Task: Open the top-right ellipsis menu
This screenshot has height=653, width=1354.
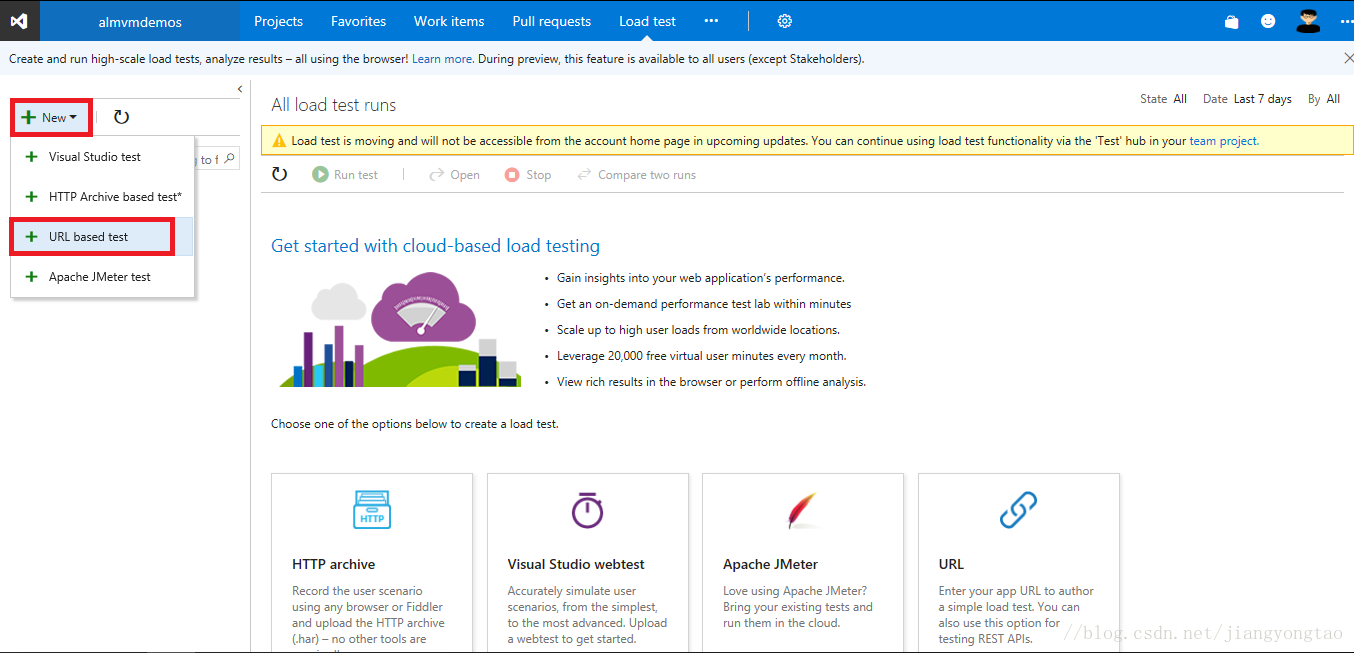Action: click(1345, 21)
